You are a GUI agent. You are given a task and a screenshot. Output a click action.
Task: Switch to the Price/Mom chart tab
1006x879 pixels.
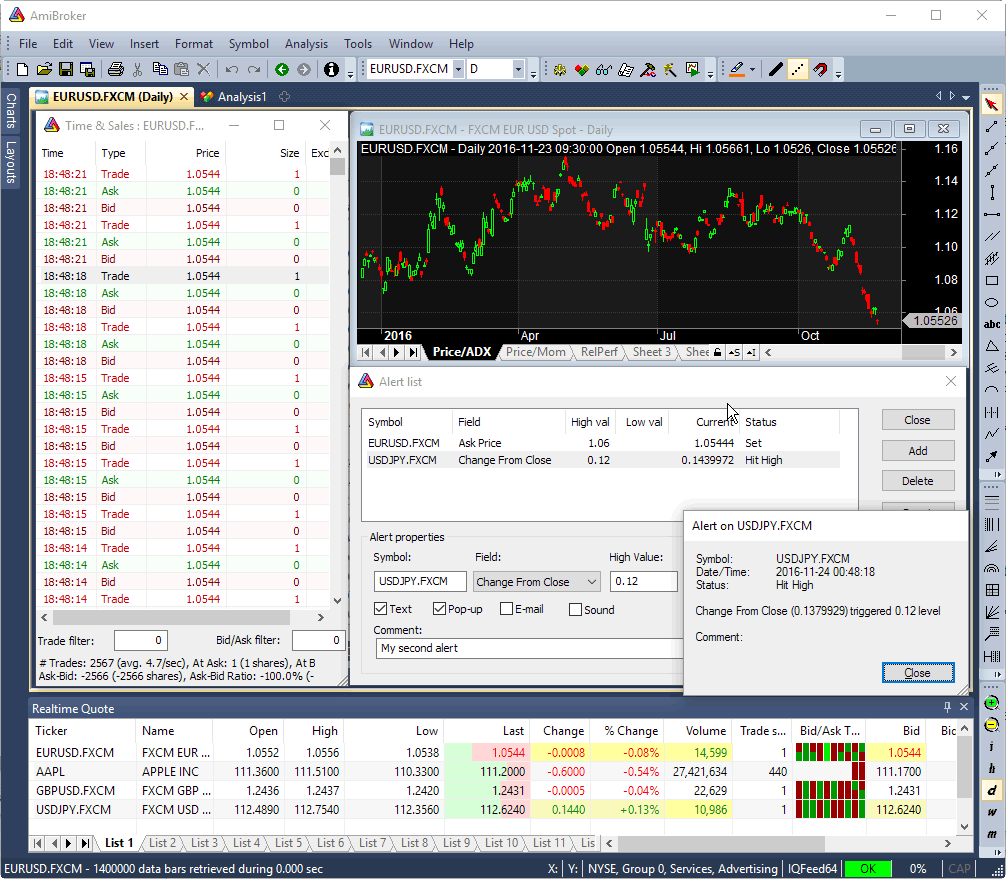point(536,352)
